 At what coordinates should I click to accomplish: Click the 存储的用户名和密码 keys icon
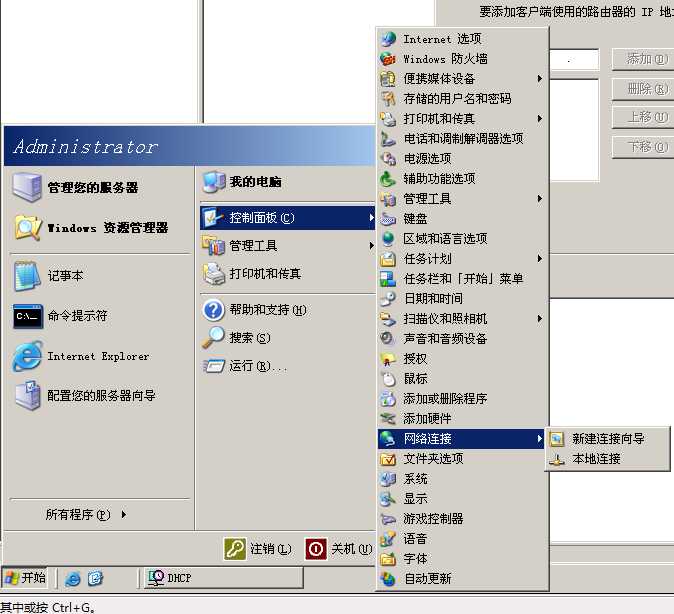tap(388, 98)
